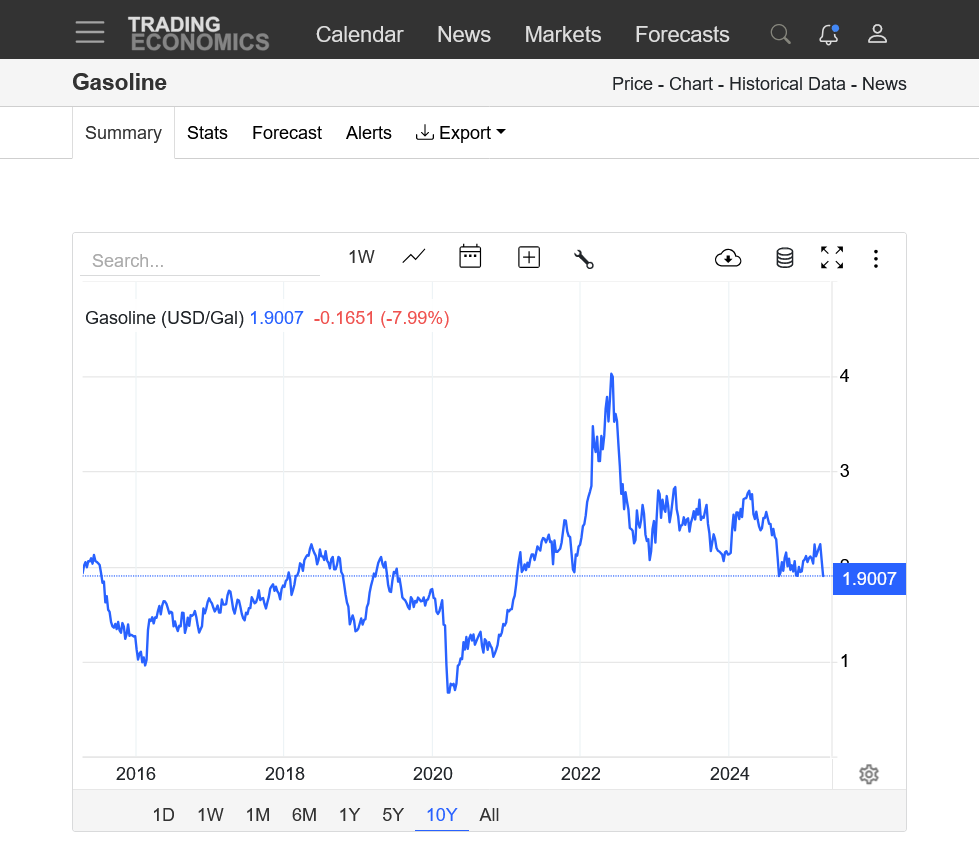Switch to the Forecast tab
Image resolution: width=979 pixels, height=861 pixels.
tap(287, 133)
